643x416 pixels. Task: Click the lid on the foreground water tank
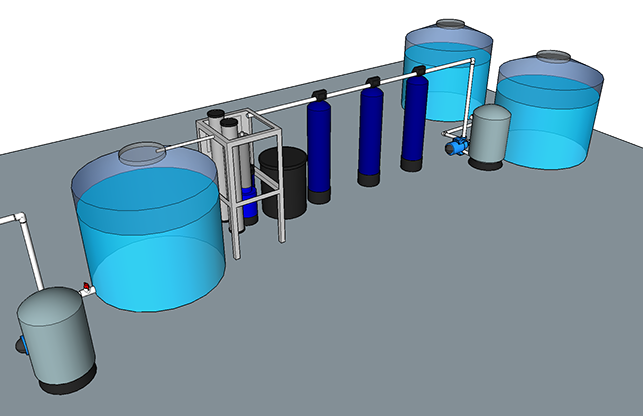pos(141,153)
